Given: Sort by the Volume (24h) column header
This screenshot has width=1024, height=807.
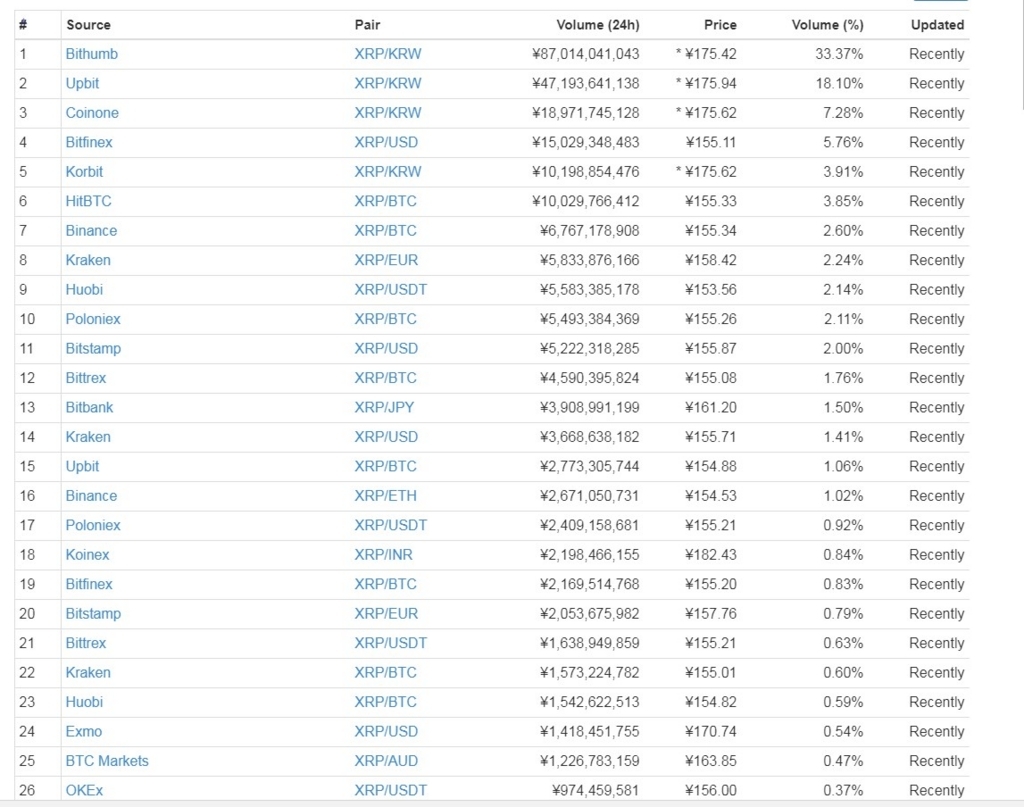Looking at the screenshot, I should click(598, 25).
